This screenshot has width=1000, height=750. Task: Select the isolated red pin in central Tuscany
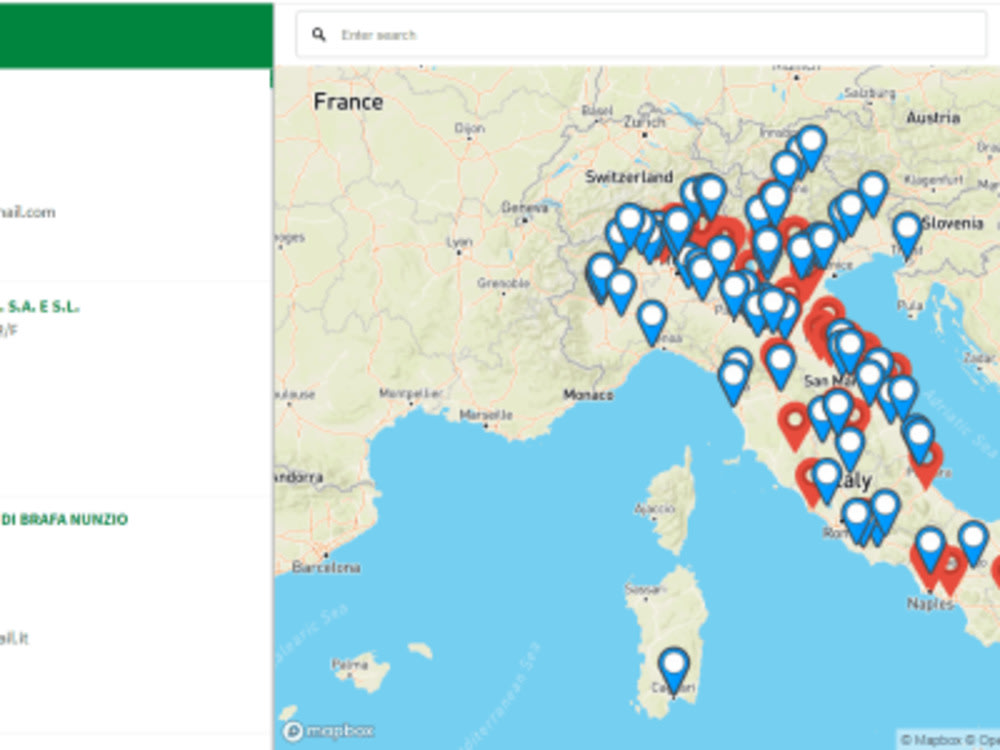tap(794, 427)
